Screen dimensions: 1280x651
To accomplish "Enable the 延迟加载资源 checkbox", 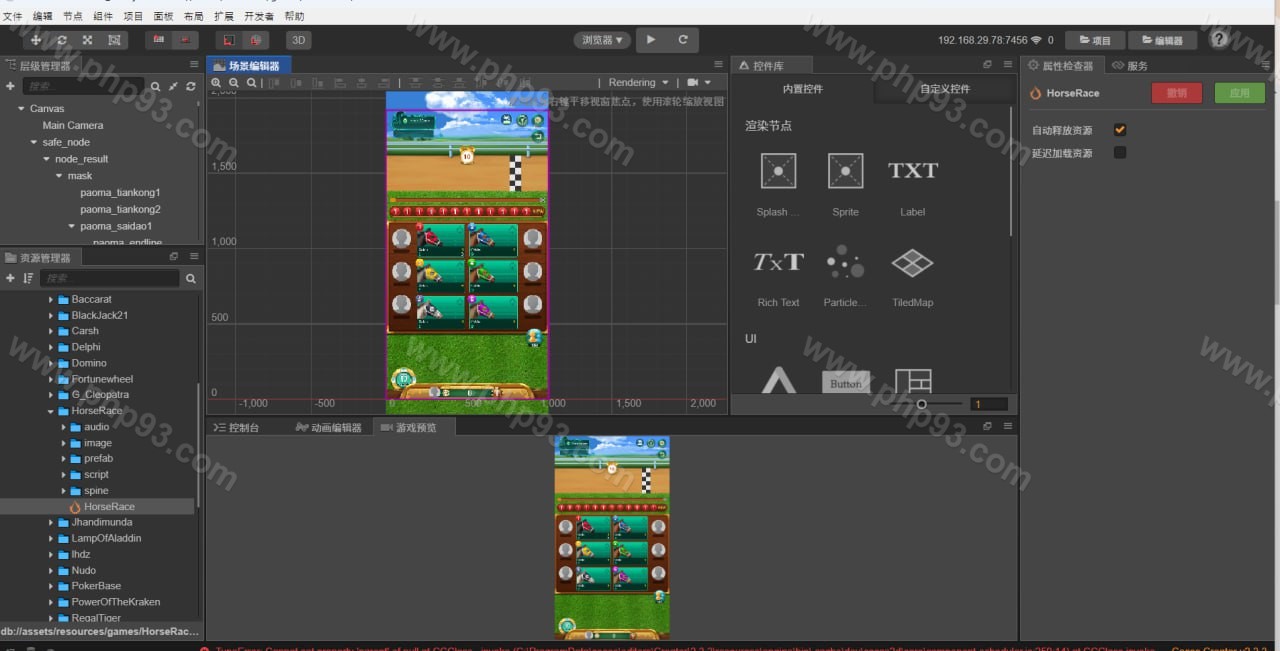I will (x=1120, y=153).
